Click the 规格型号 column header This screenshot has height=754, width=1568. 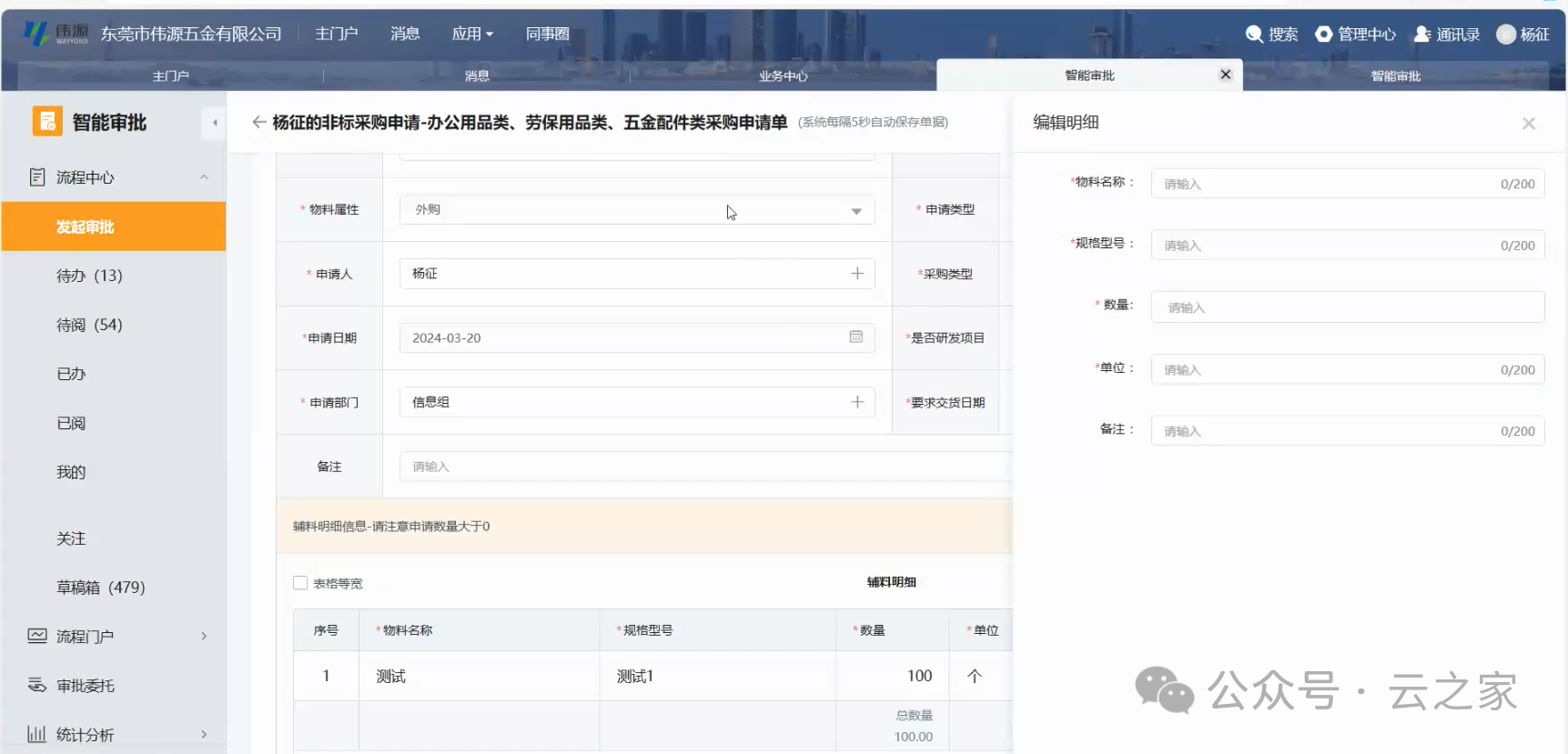[717, 630]
